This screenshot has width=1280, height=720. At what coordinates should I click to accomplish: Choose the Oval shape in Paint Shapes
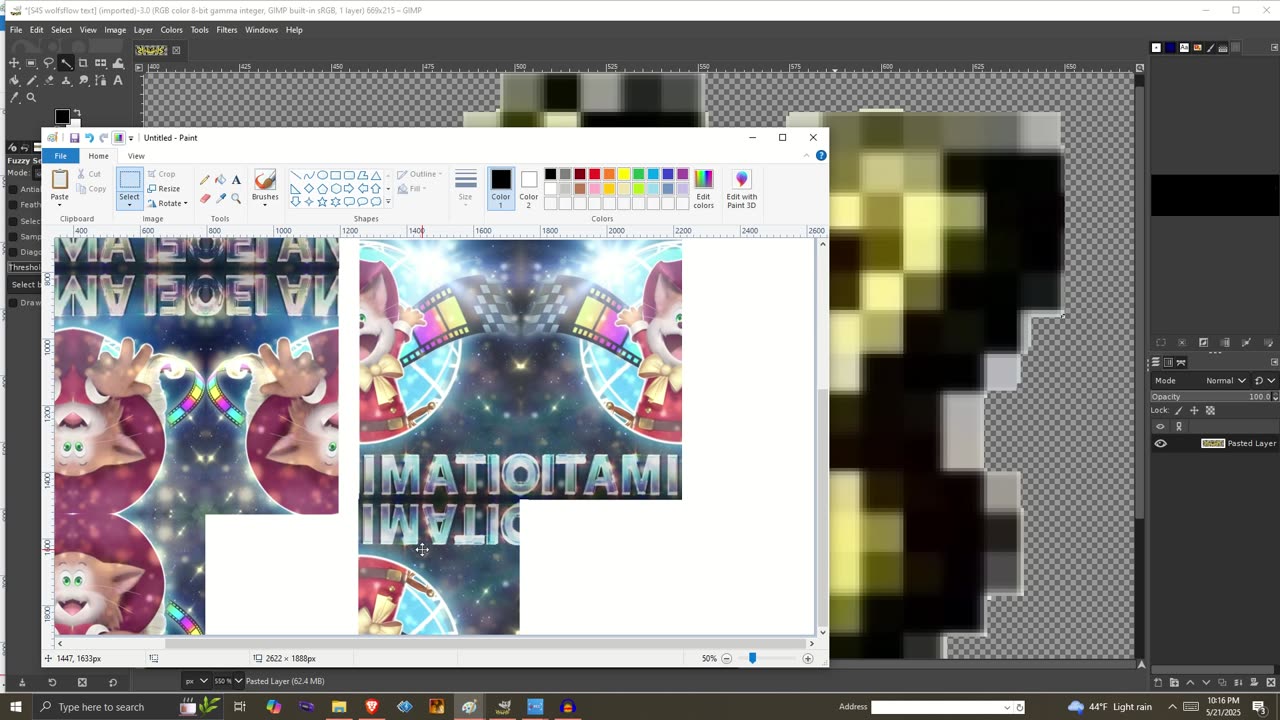322,175
